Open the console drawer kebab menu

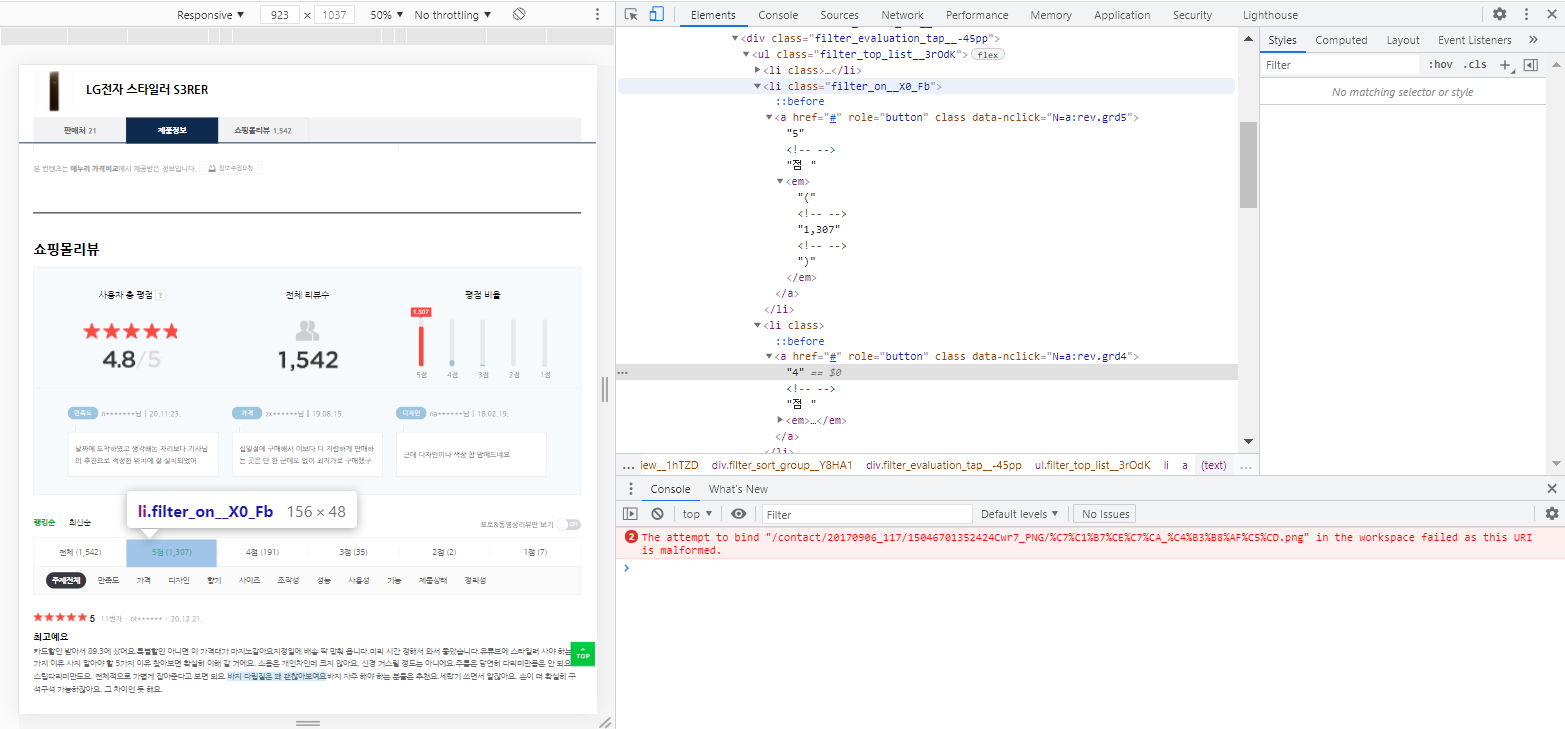tap(630, 489)
